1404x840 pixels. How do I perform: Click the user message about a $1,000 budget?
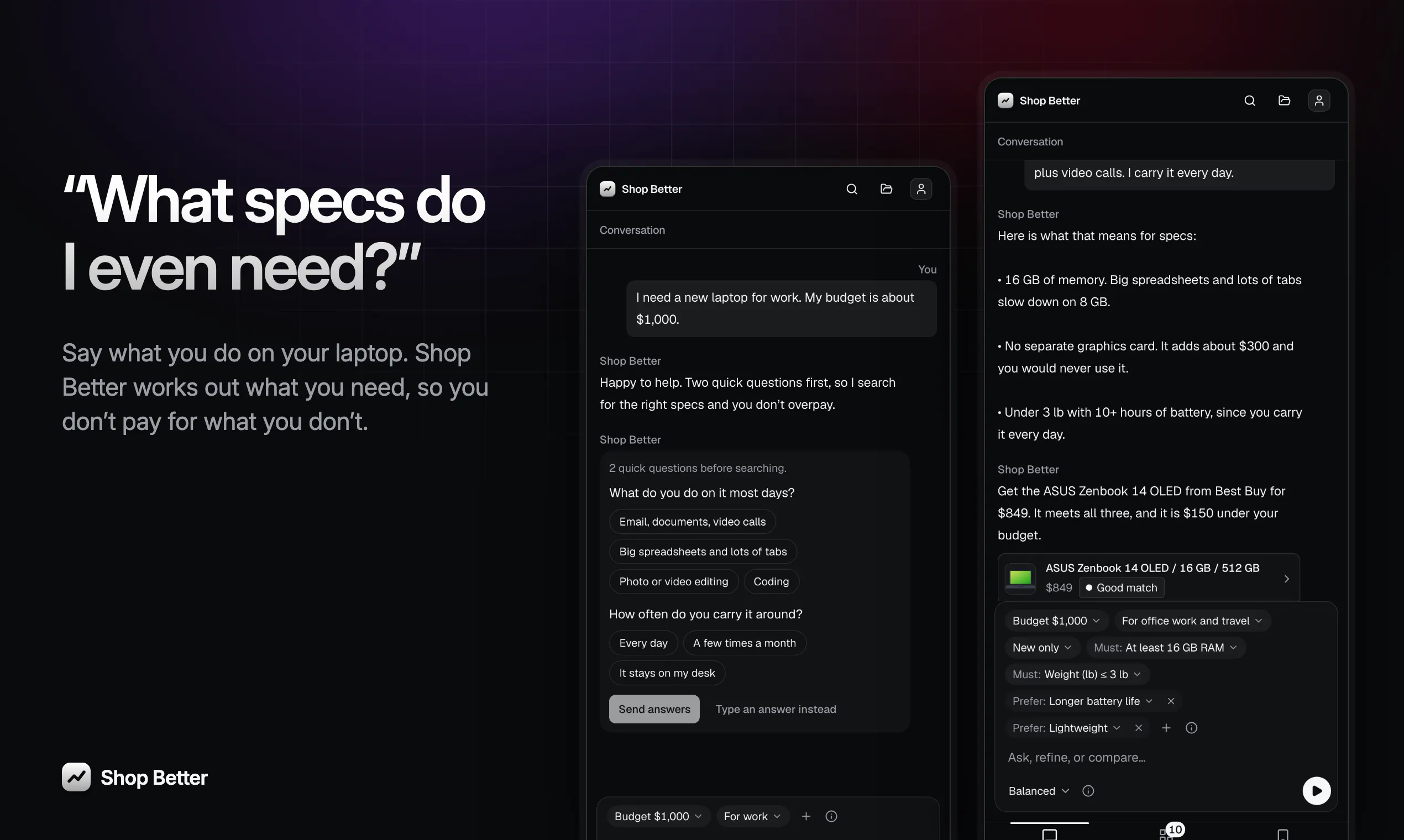tap(781, 309)
